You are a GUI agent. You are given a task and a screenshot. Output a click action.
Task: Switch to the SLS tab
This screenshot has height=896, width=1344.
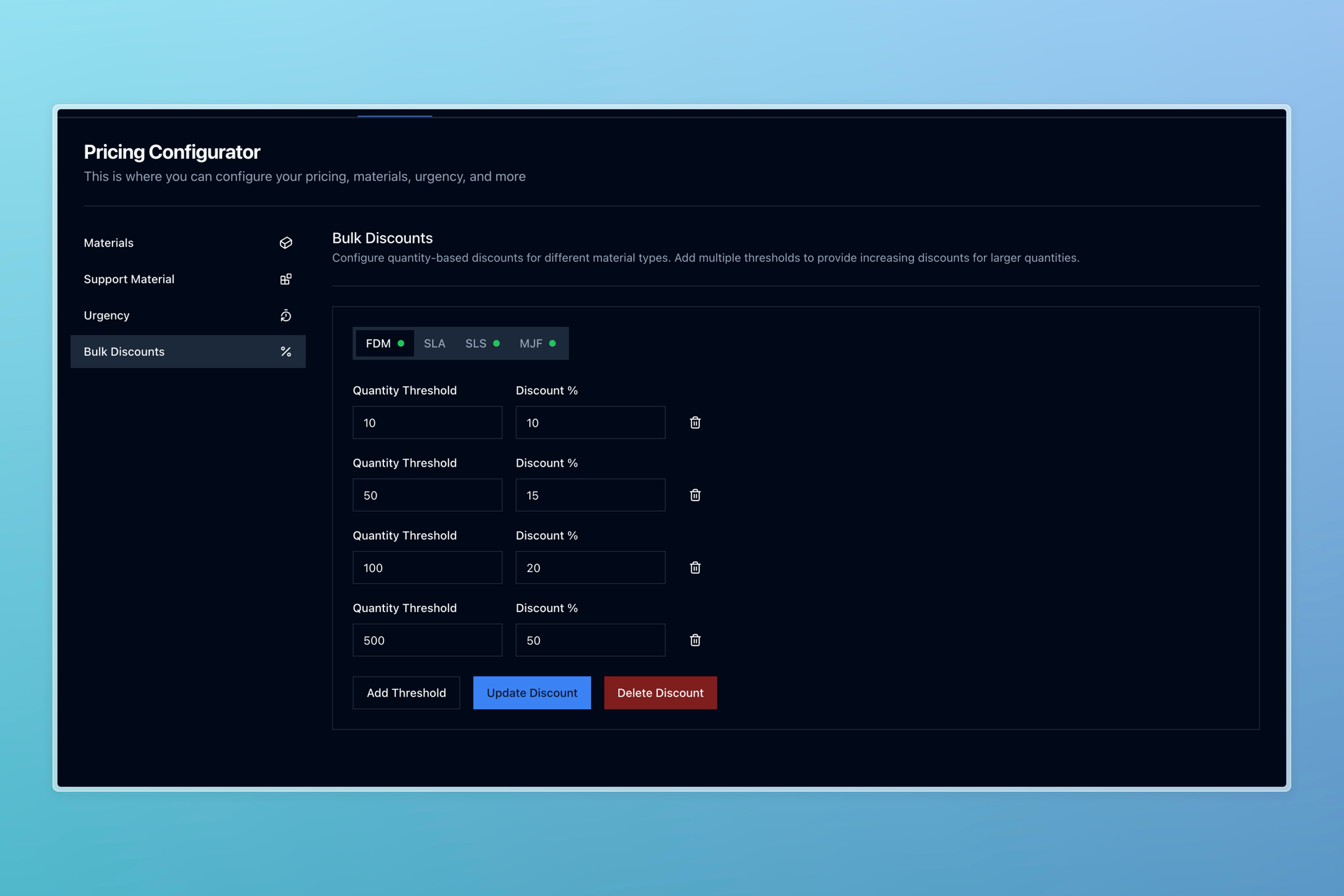click(481, 343)
